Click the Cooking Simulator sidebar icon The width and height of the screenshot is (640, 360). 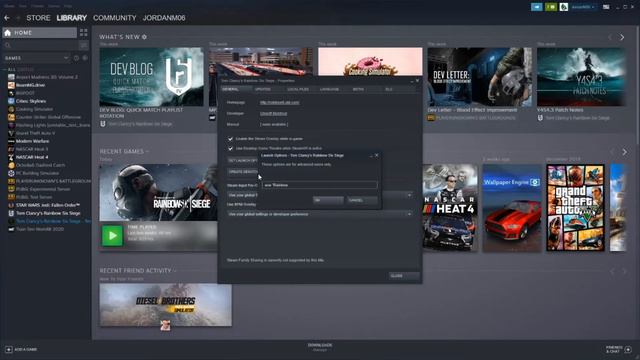[x=11, y=109]
